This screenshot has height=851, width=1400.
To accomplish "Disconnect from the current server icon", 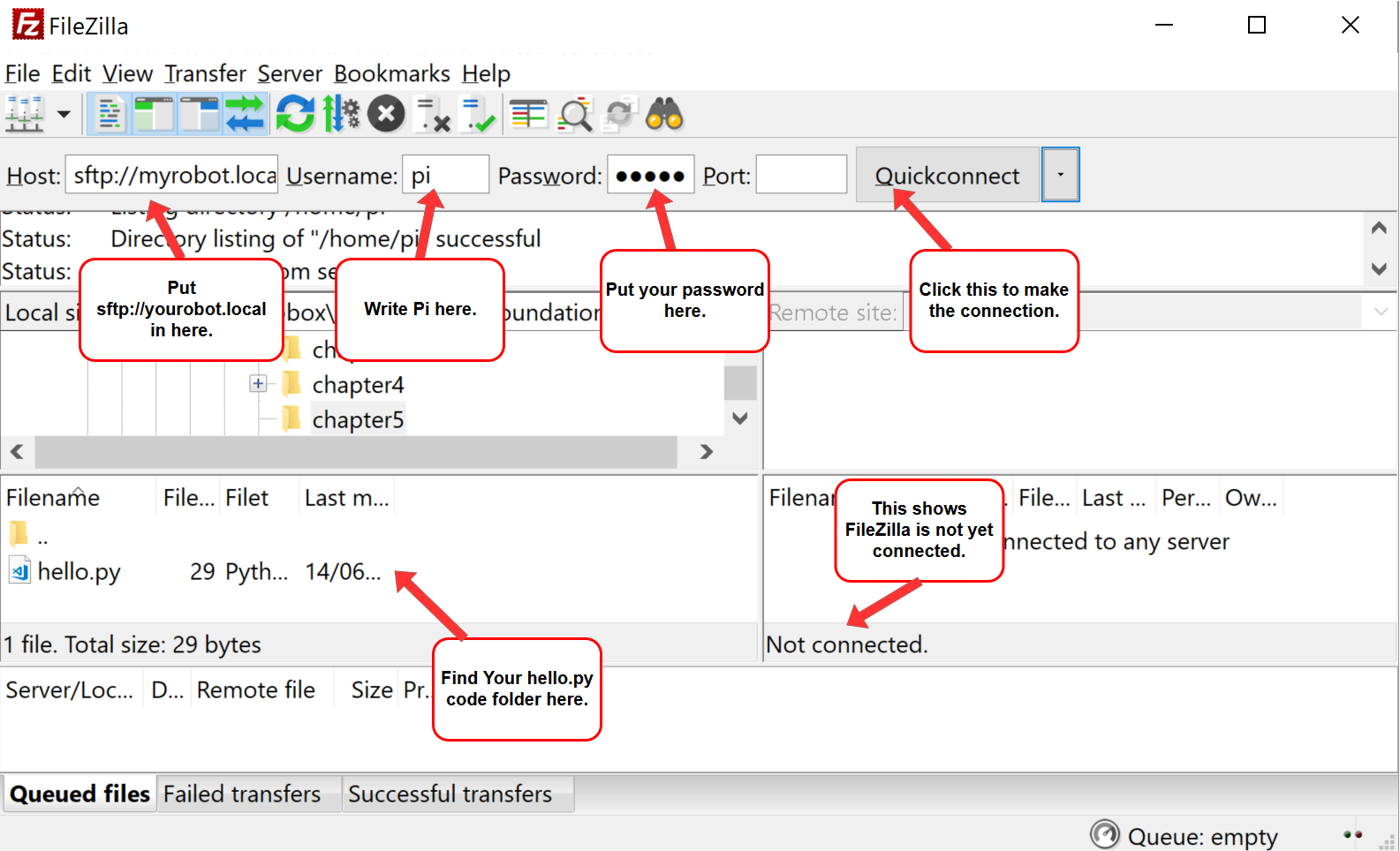I will coord(433,114).
